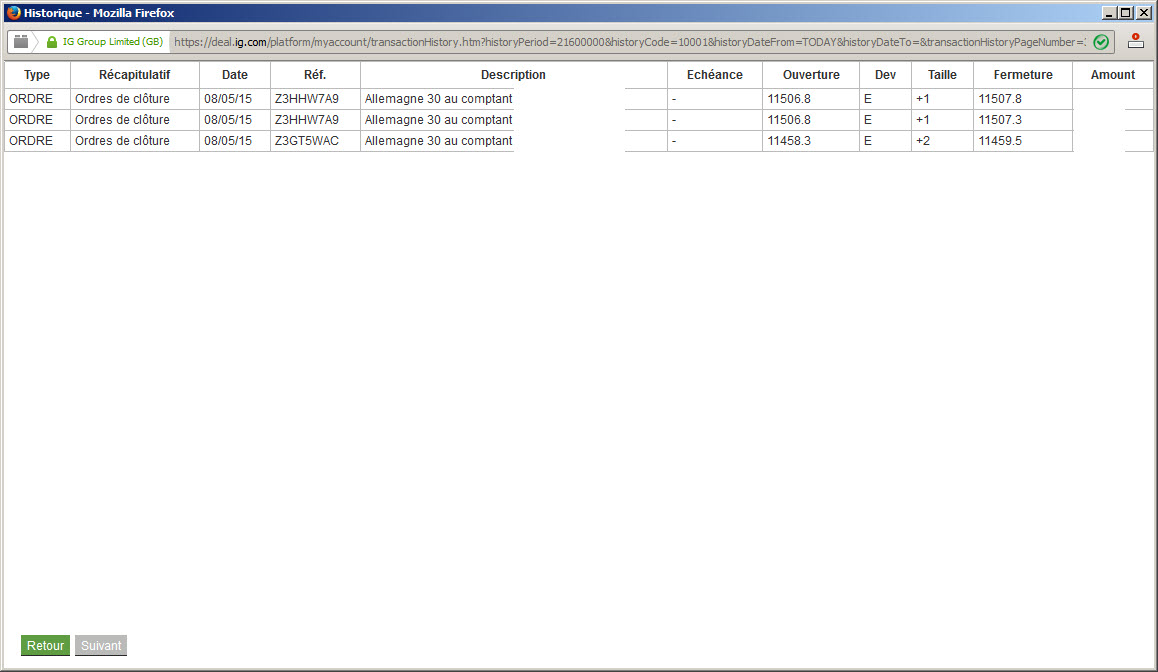This screenshot has width=1158, height=672.
Task: Click Allemagne 30 au comptant in Z3GT5WAC row
Action: [x=438, y=141]
